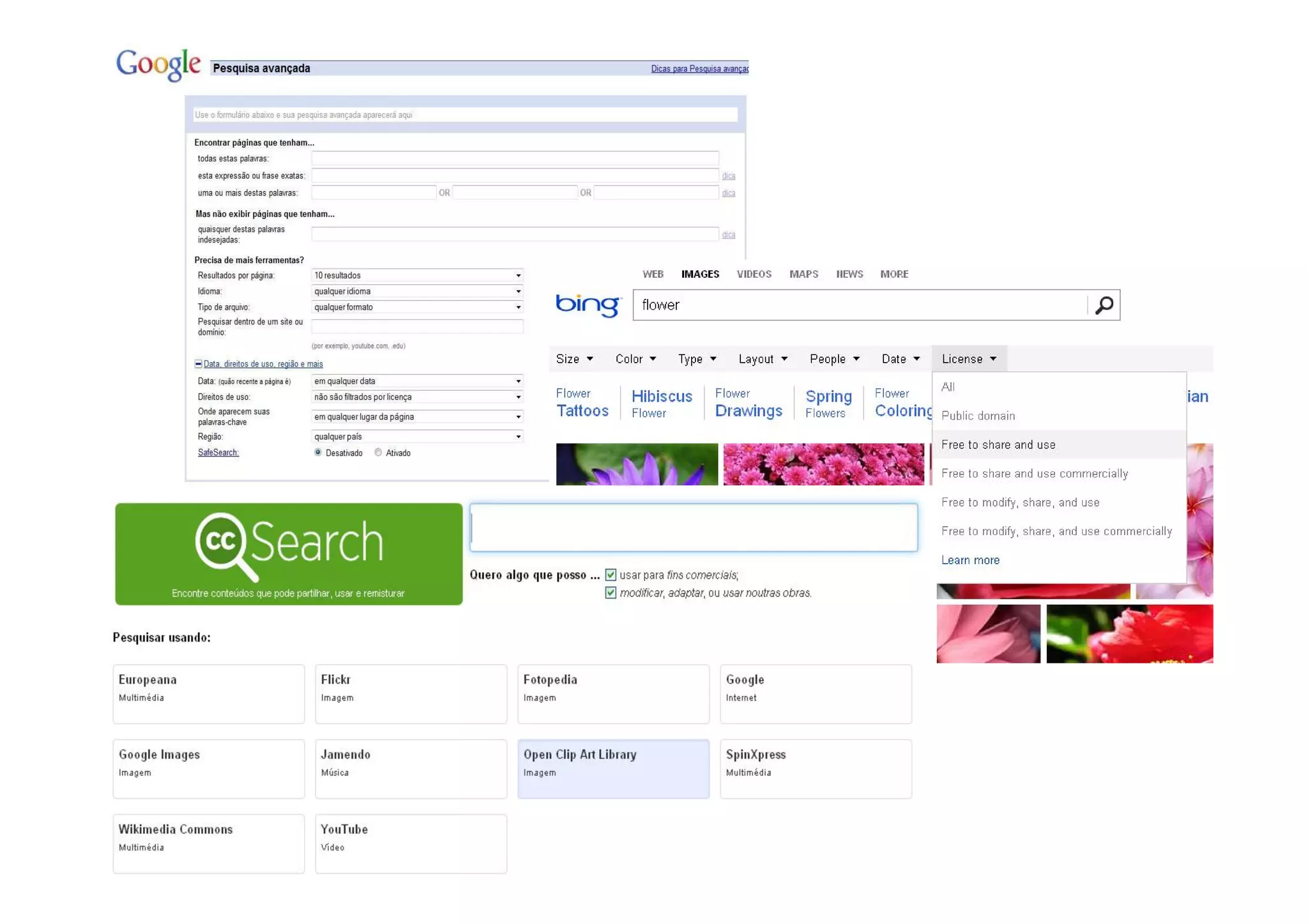The image size is (1308, 924).
Task: Open Bing's Size filter dropdown
Action: [x=574, y=359]
